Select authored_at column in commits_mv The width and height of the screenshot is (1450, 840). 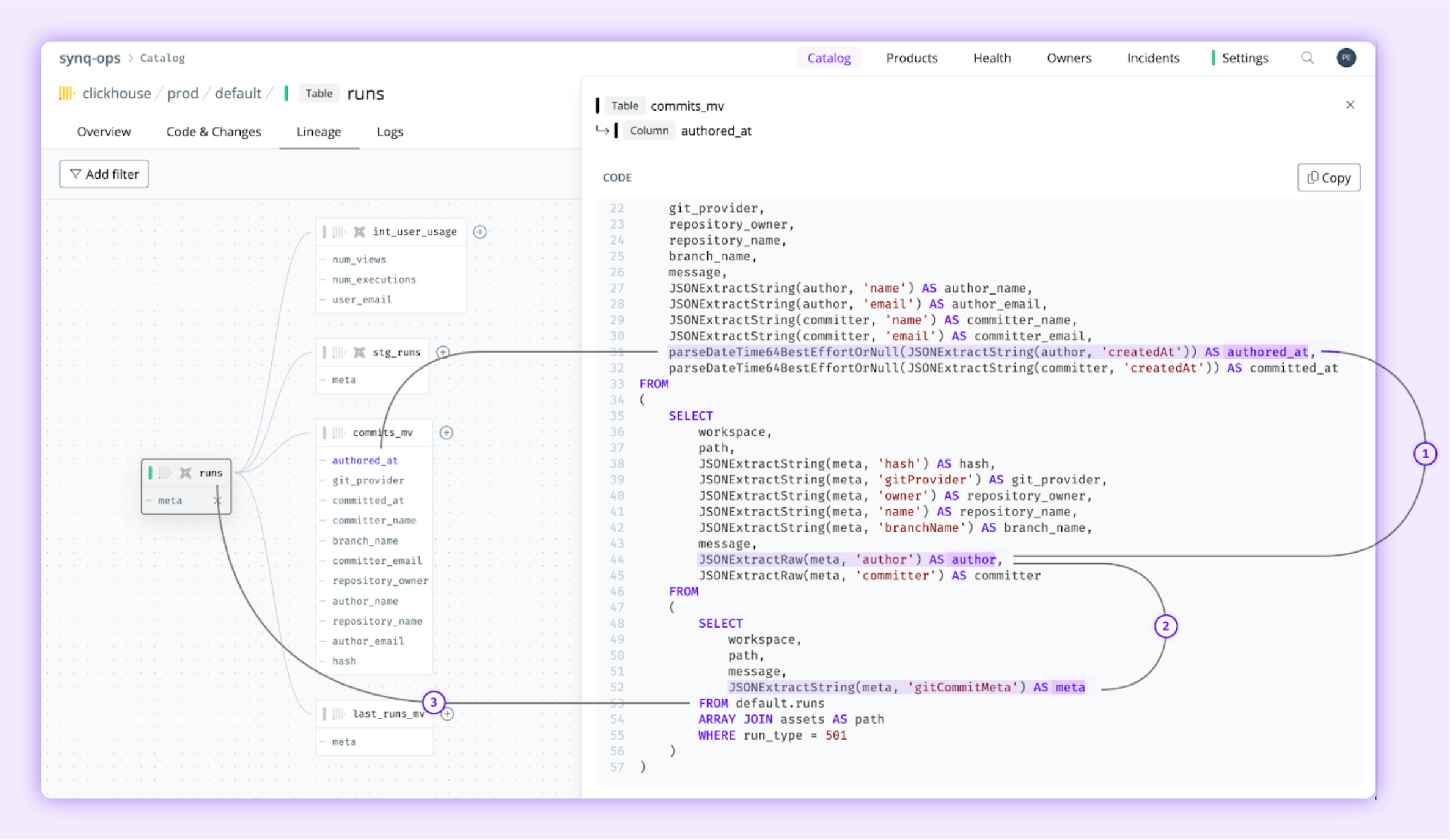click(365, 460)
